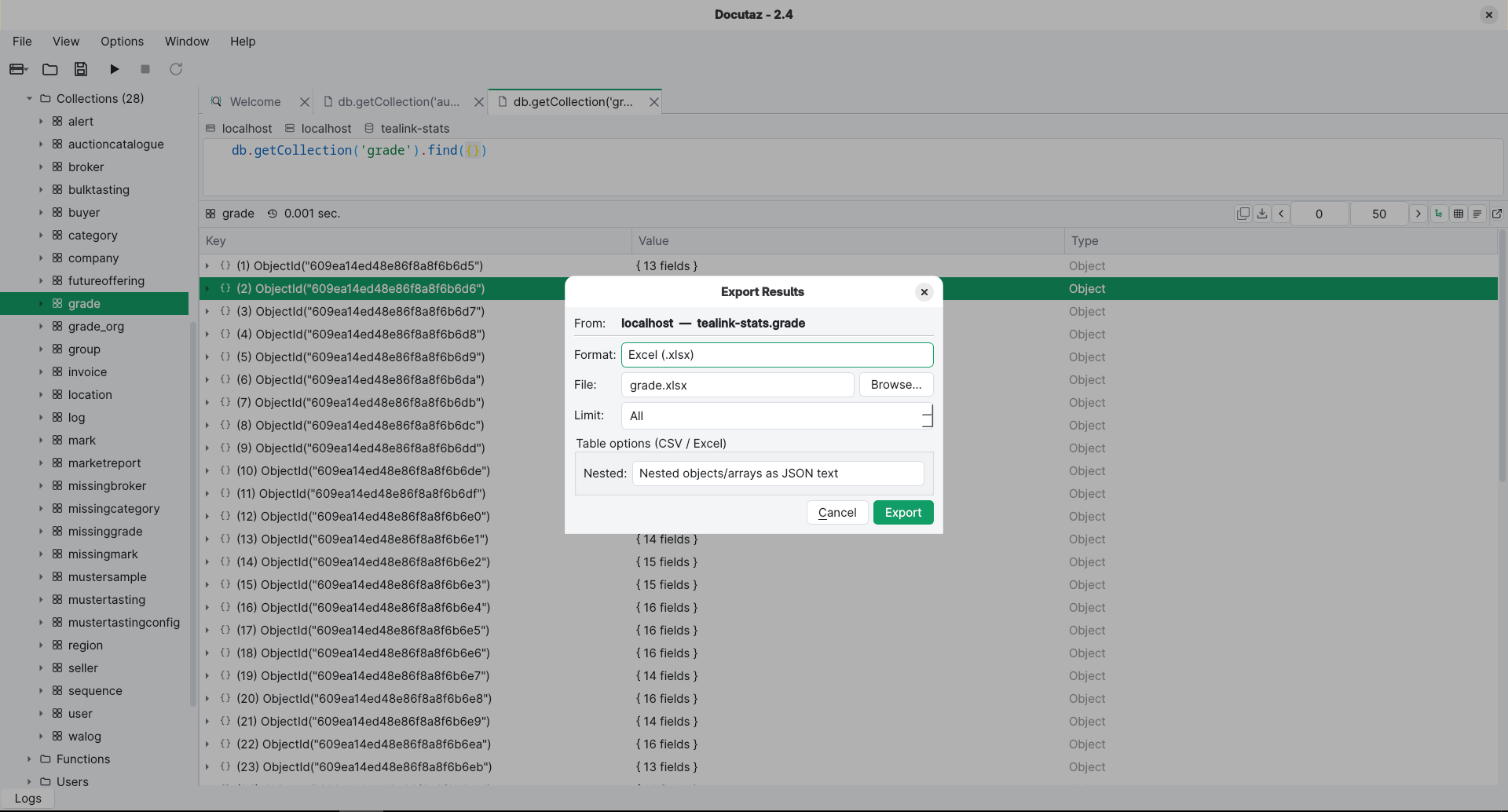1508x812 pixels.
Task: Click the open in new window icon
Action: (x=1497, y=214)
